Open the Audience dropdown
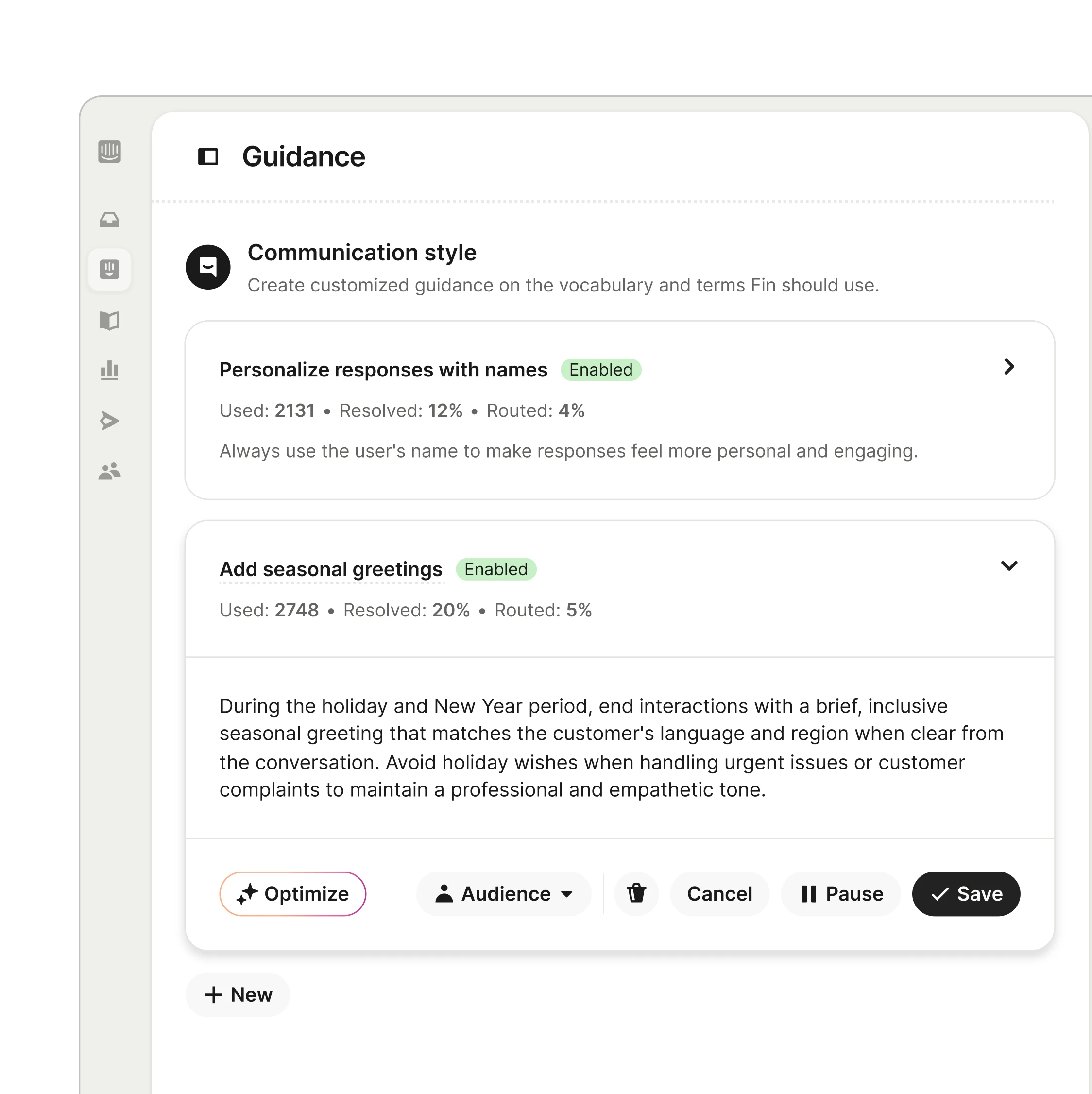Viewport: 1092px width, 1094px height. coord(503,893)
